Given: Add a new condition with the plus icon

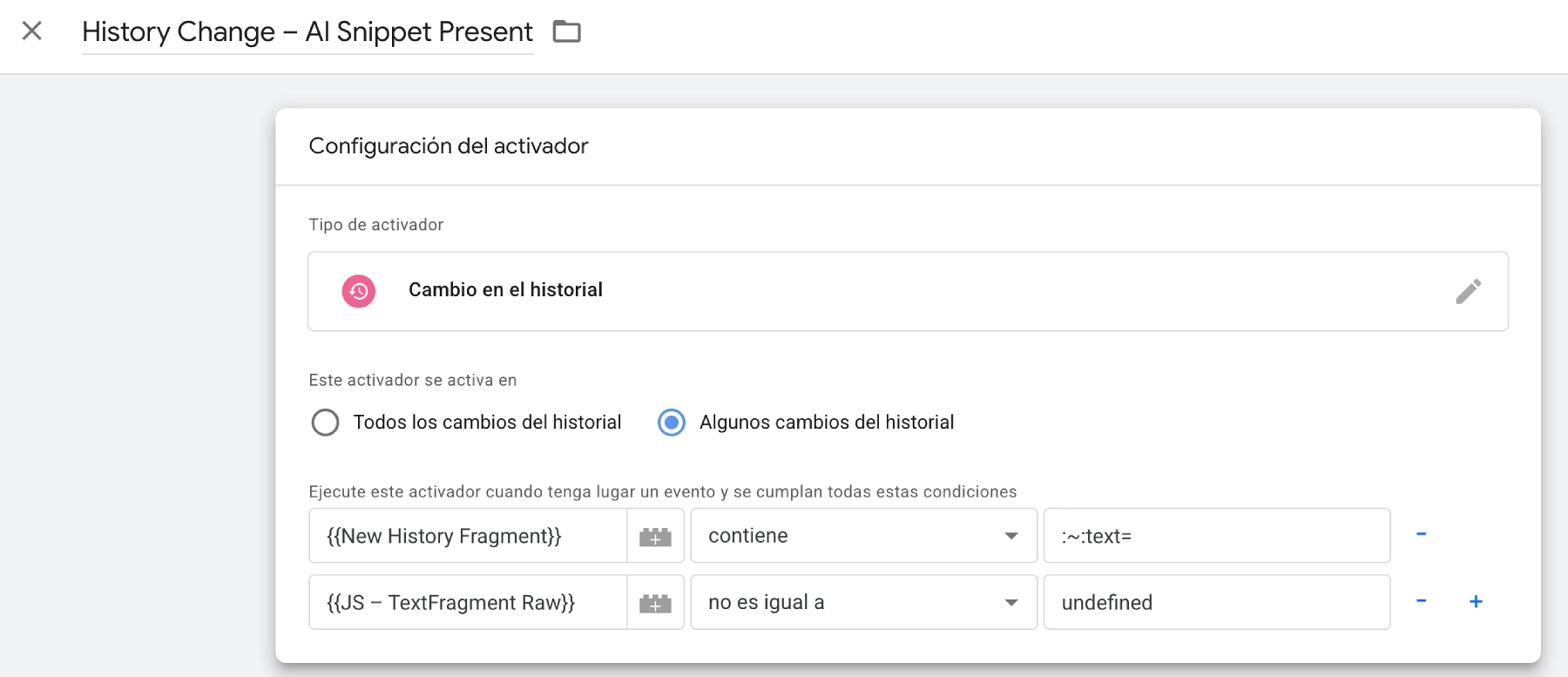Looking at the screenshot, I should tap(1476, 601).
